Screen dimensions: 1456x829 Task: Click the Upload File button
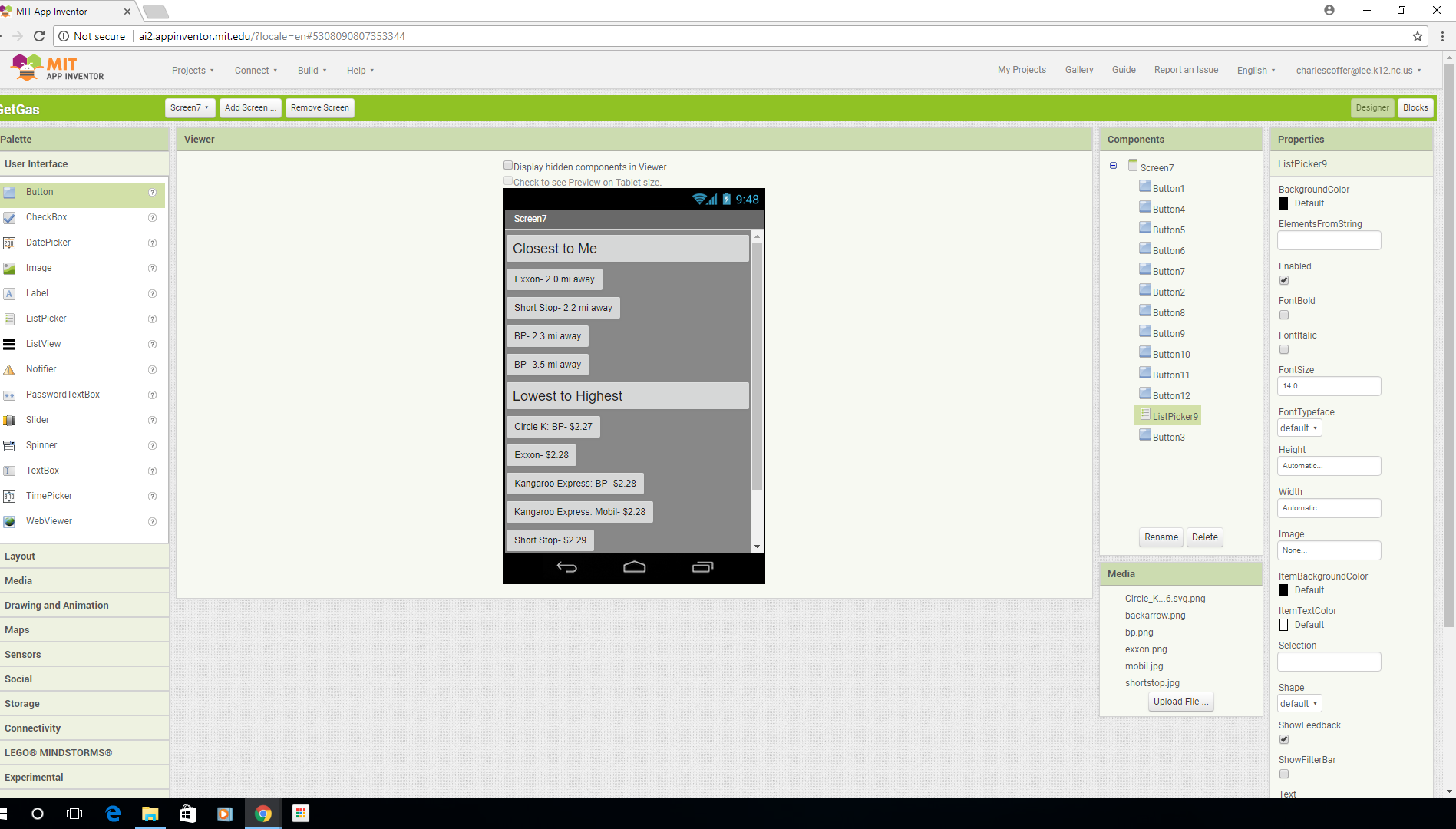pos(1181,702)
